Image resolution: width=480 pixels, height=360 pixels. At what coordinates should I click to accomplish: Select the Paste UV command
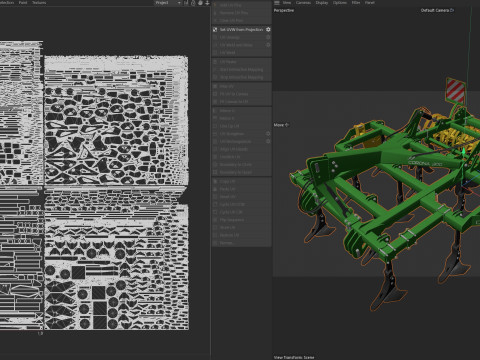(242, 189)
